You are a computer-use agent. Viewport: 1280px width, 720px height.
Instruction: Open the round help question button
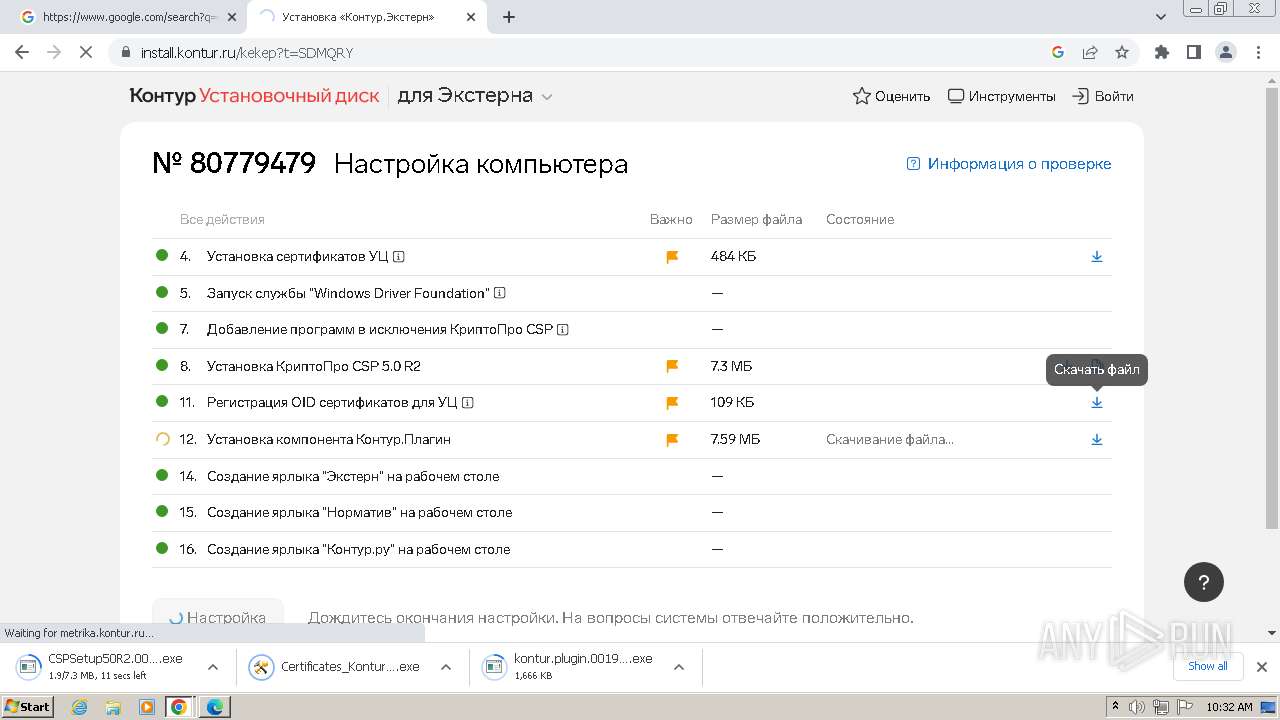point(1204,582)
